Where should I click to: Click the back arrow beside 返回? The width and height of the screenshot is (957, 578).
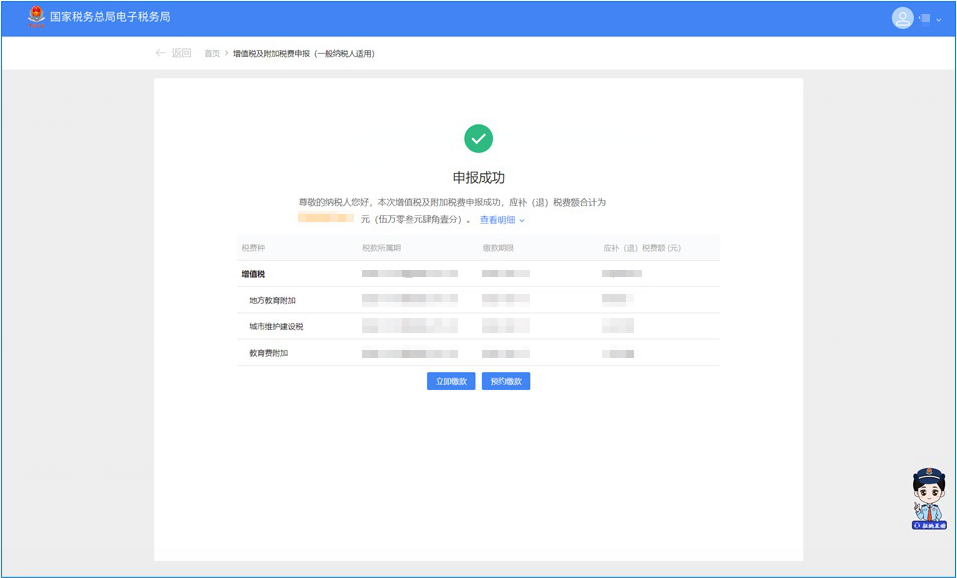(160, 53)
